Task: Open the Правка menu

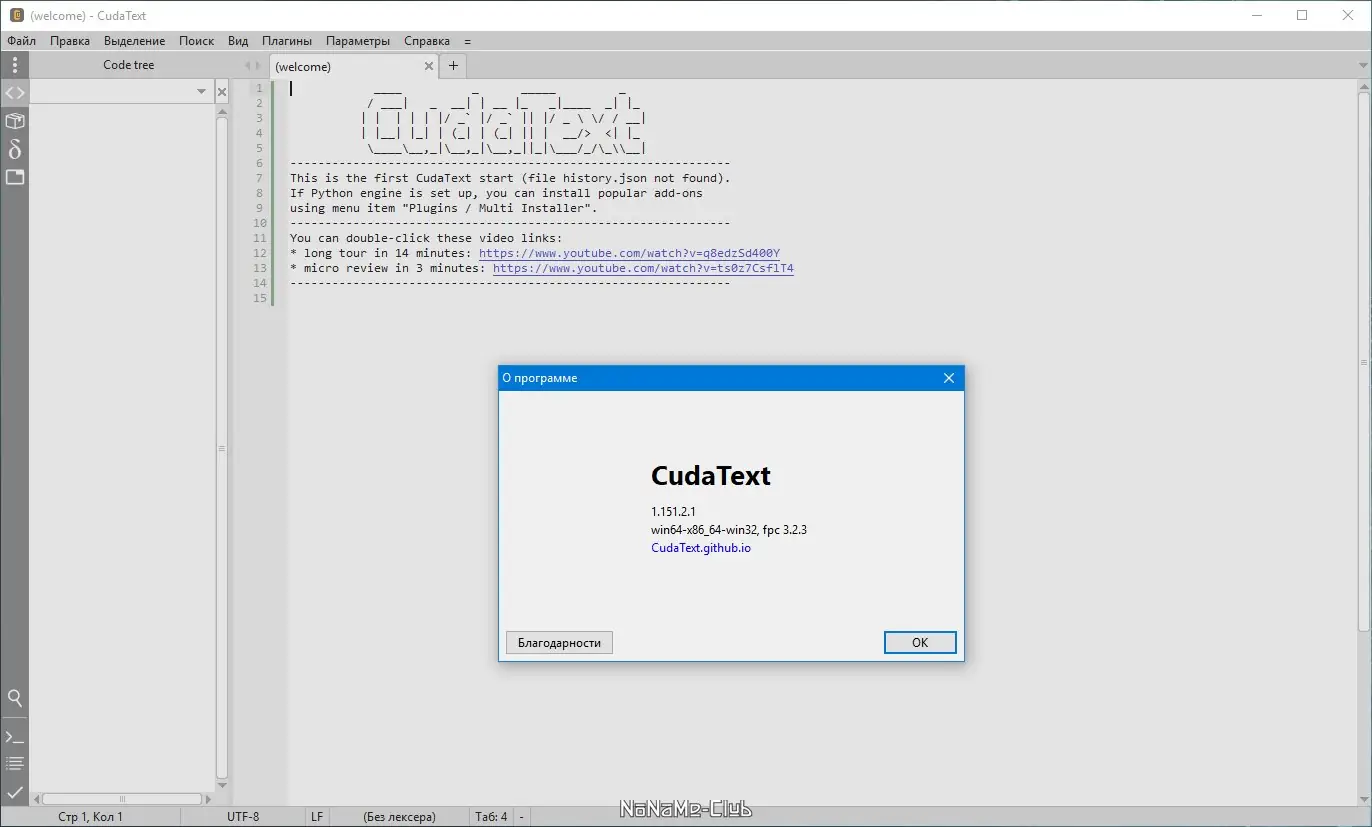Action: coord(70,41)
